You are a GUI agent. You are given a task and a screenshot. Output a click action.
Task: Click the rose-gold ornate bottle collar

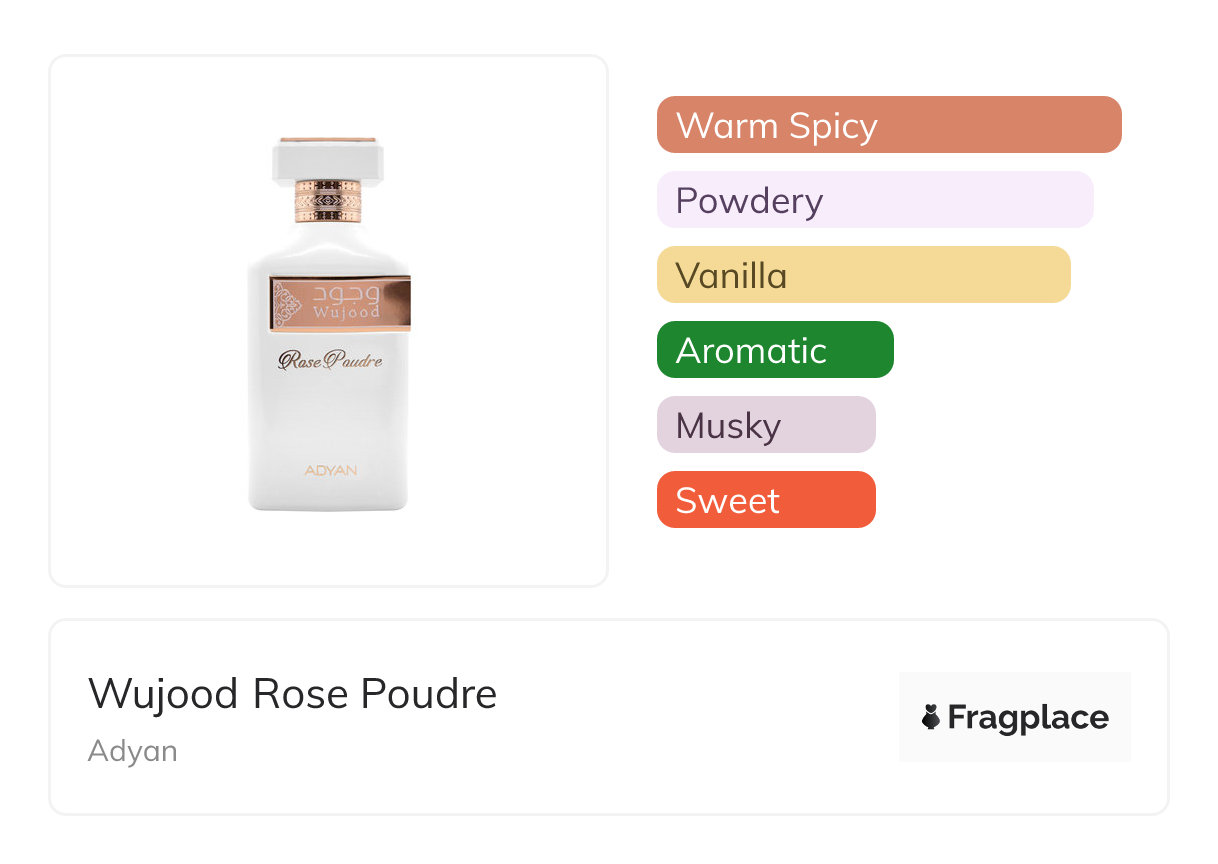pos(328,201)
